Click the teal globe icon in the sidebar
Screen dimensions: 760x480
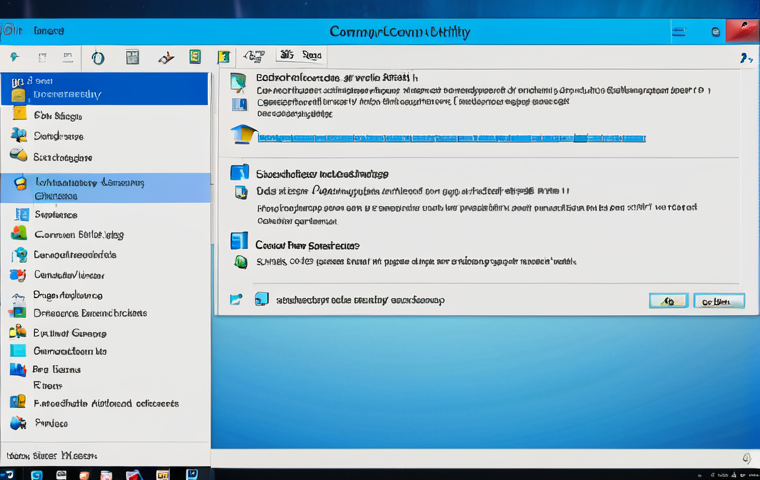tap(19, 255)
